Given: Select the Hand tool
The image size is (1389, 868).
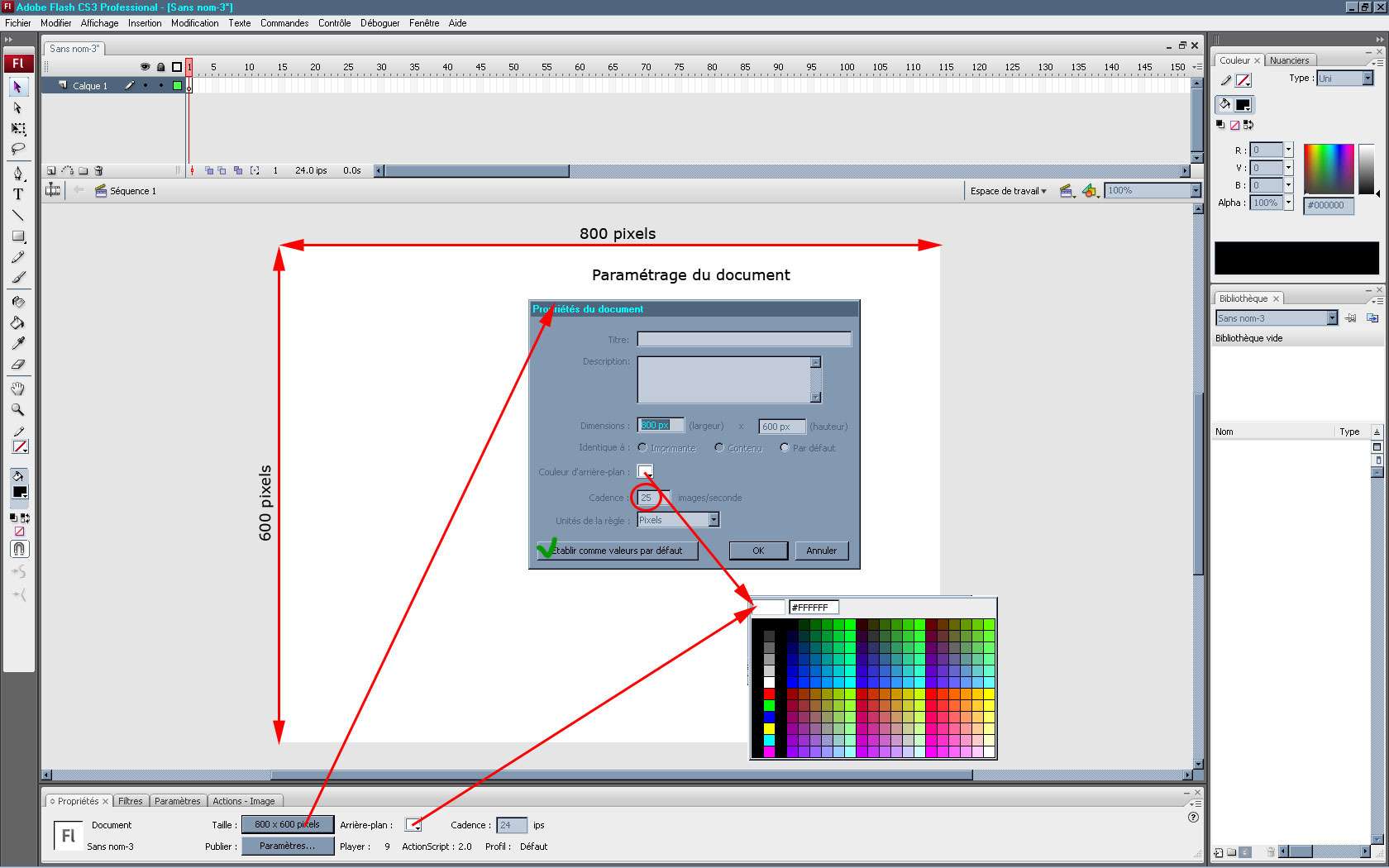Looking at the screenshot, I should pyautogui.click(x=18, y=389).
